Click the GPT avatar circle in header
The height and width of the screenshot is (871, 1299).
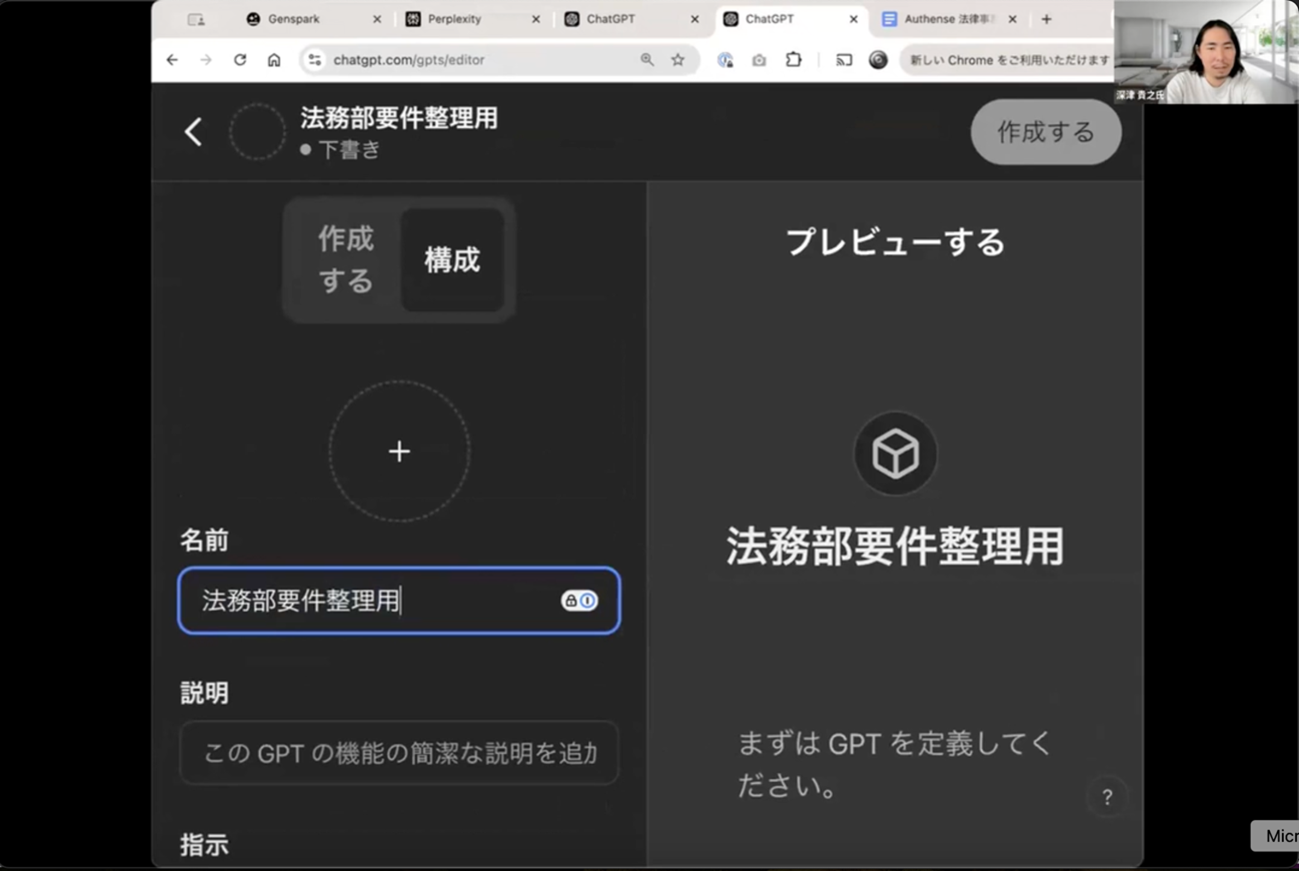pos(257,131)
